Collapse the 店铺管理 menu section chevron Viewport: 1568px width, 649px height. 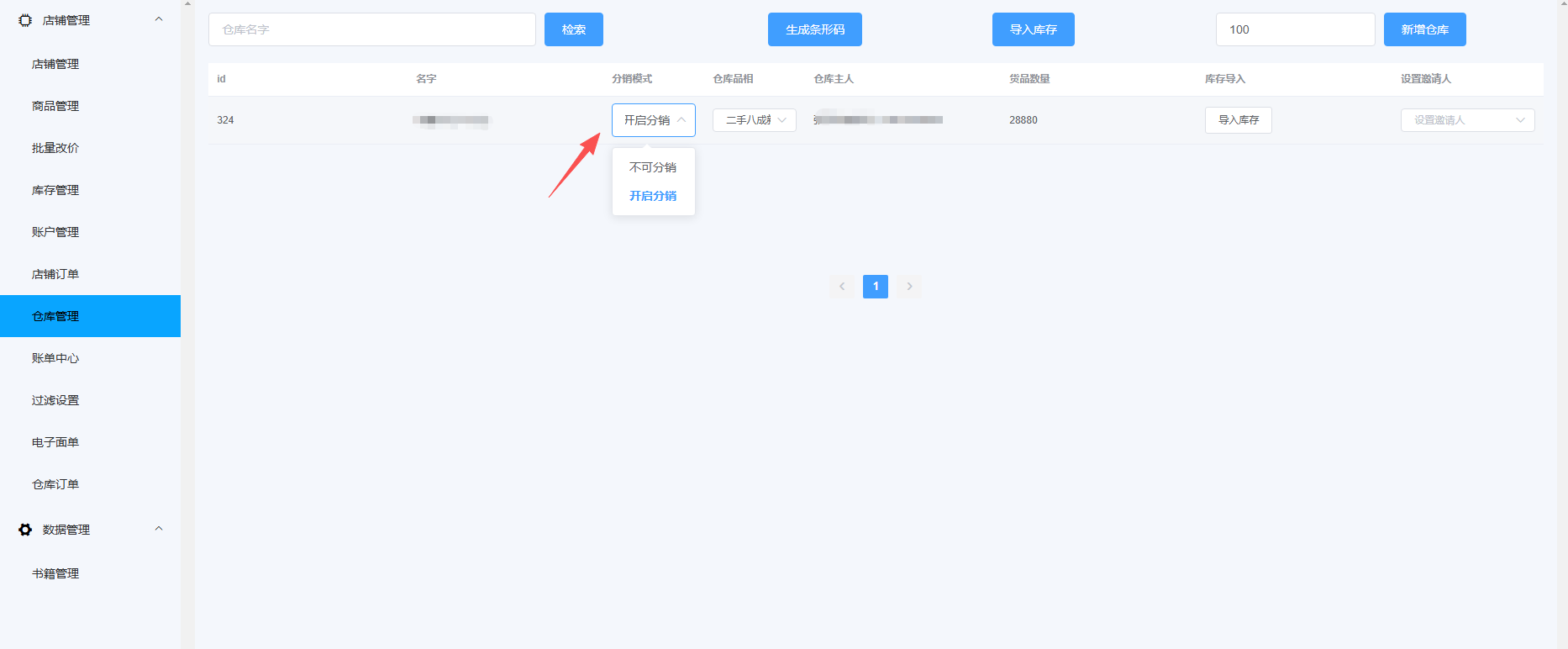click(159, 19)
